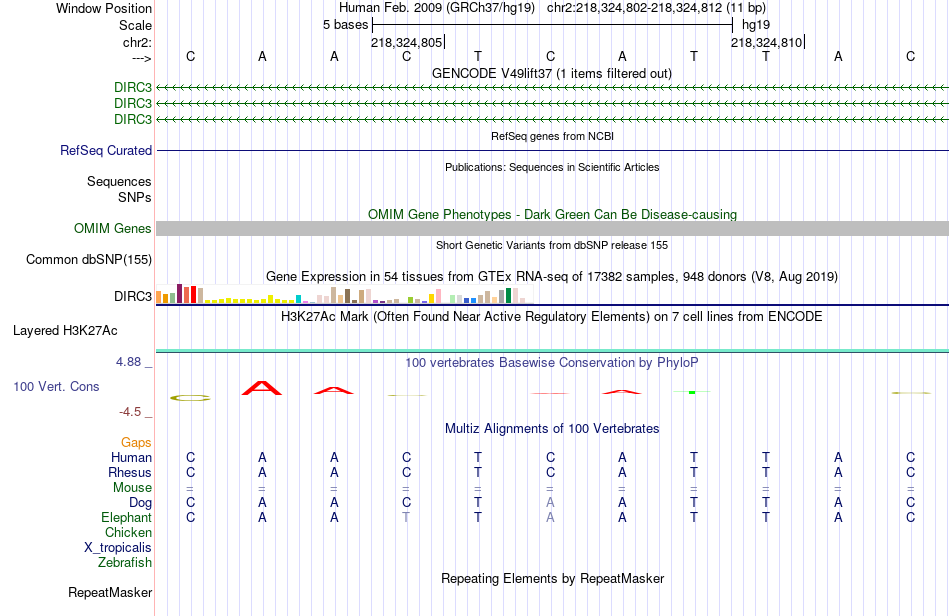Select the Rhesus alignment row label

130,472
